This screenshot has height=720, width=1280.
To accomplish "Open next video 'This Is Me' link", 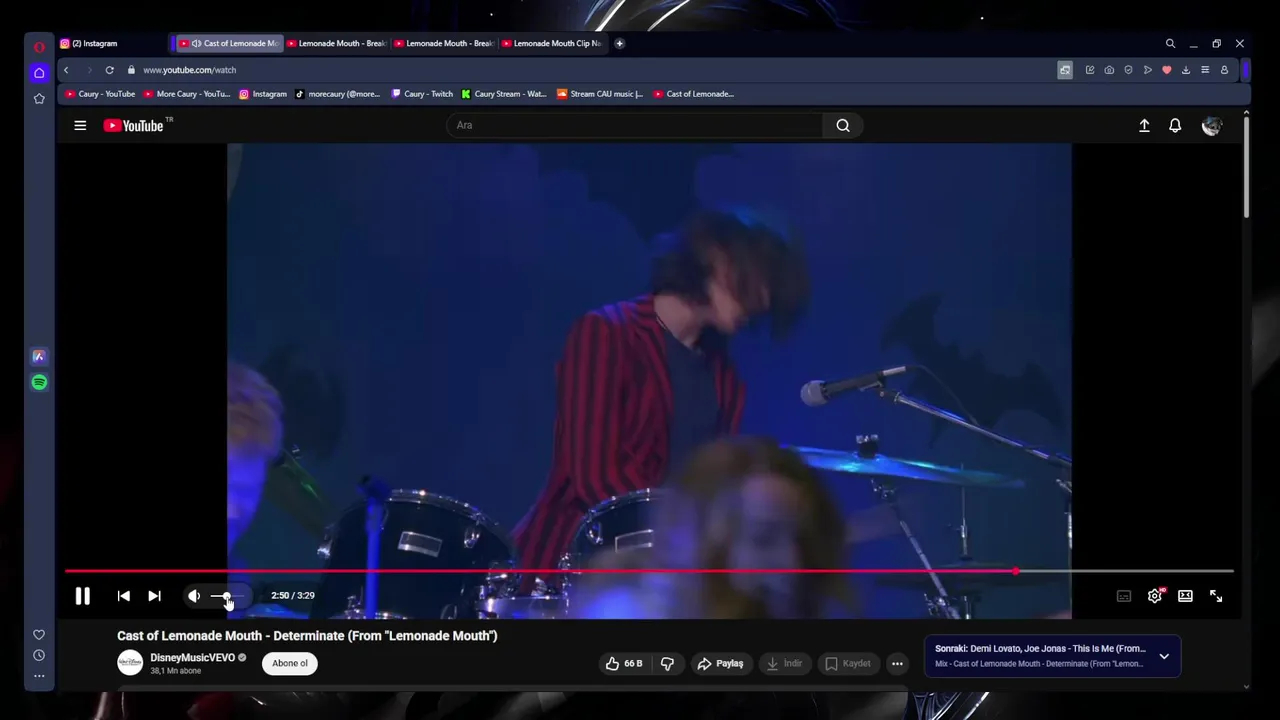I will pyautogui.click(x=1040, y=648).
